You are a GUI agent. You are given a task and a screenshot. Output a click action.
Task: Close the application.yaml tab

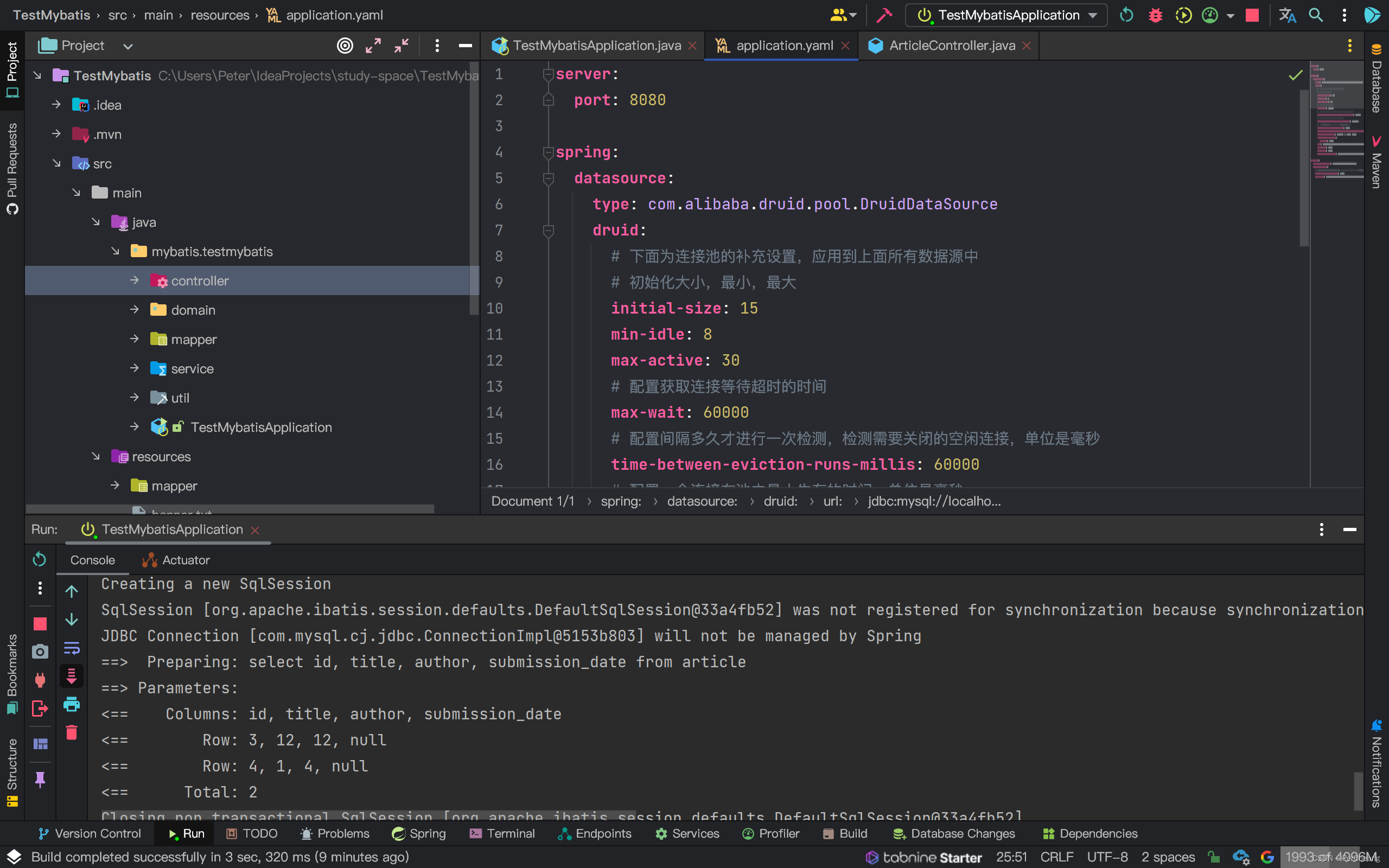point(845,46)
